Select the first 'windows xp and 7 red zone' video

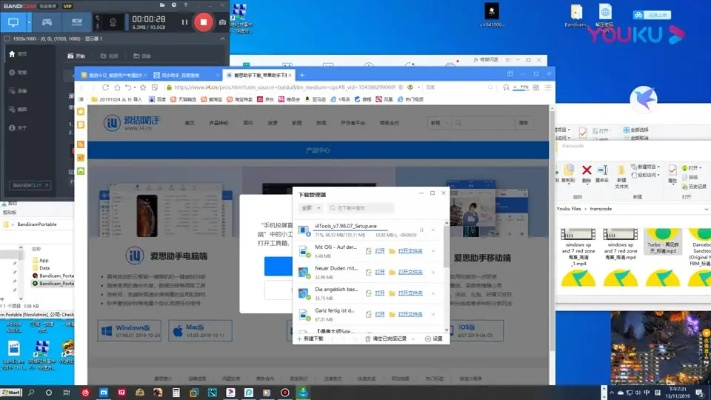tap(578, 247)
